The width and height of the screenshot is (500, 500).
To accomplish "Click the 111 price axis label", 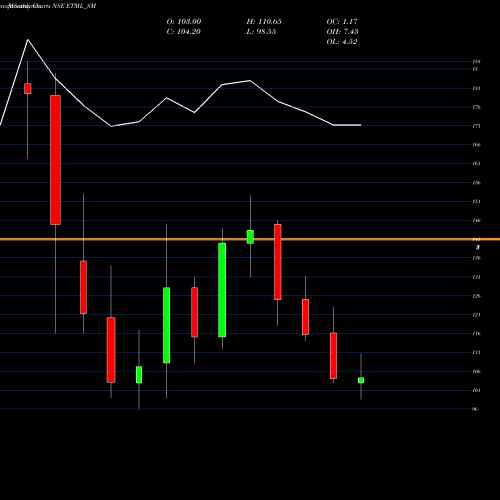I will pyautogui.click(x=476, y=353).
